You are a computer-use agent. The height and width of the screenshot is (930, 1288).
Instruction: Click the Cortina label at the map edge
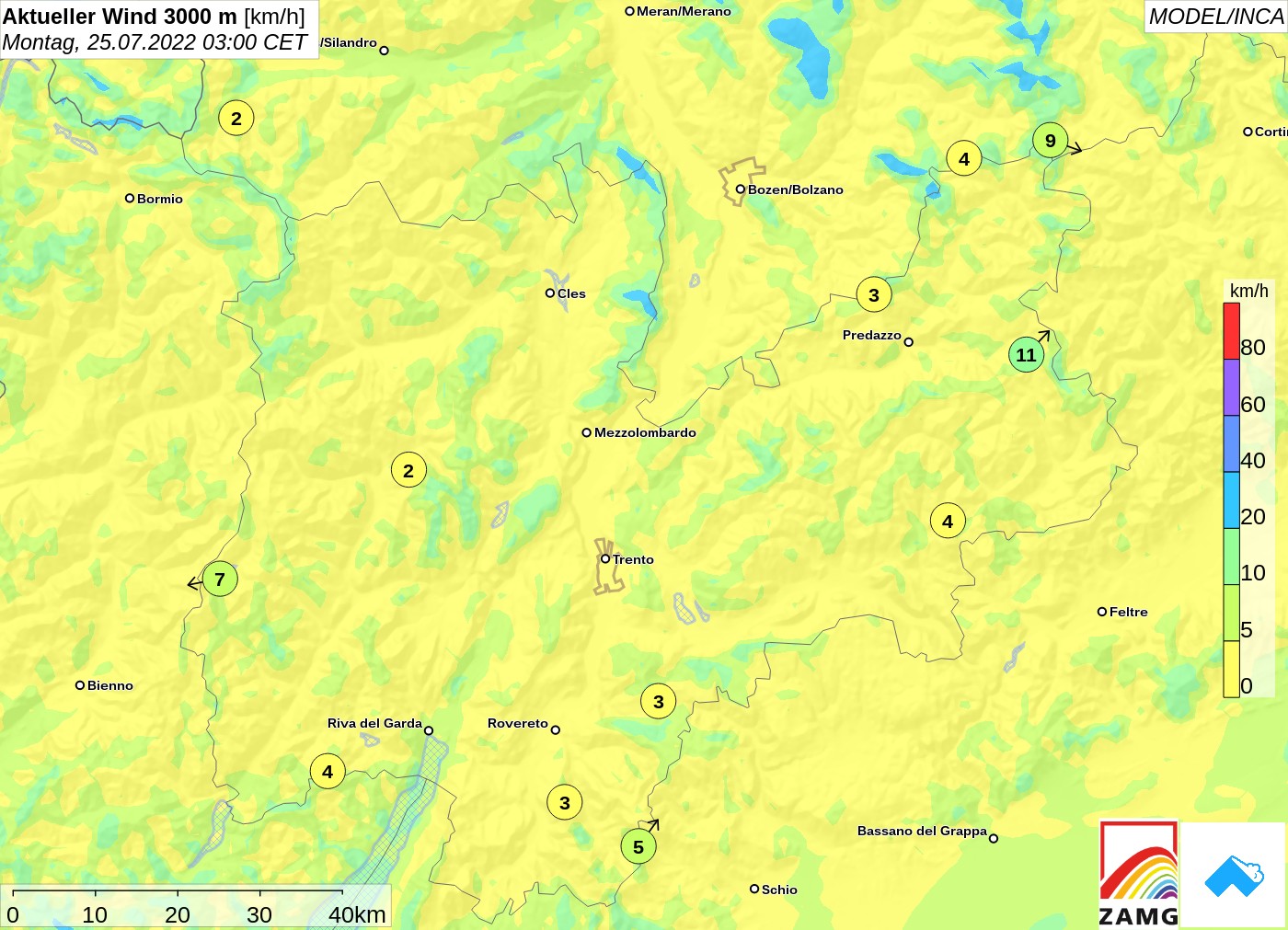click(1271, 132)
